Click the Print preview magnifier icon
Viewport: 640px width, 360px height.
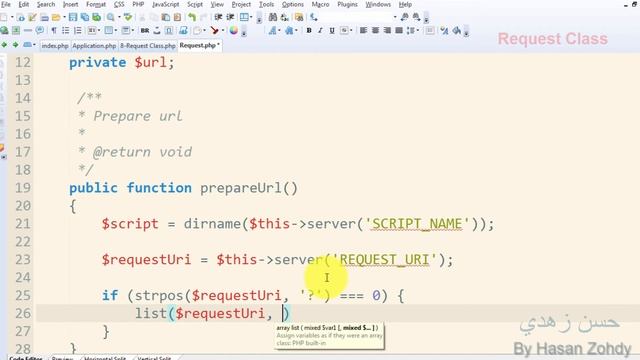click(x=111, y=17)
